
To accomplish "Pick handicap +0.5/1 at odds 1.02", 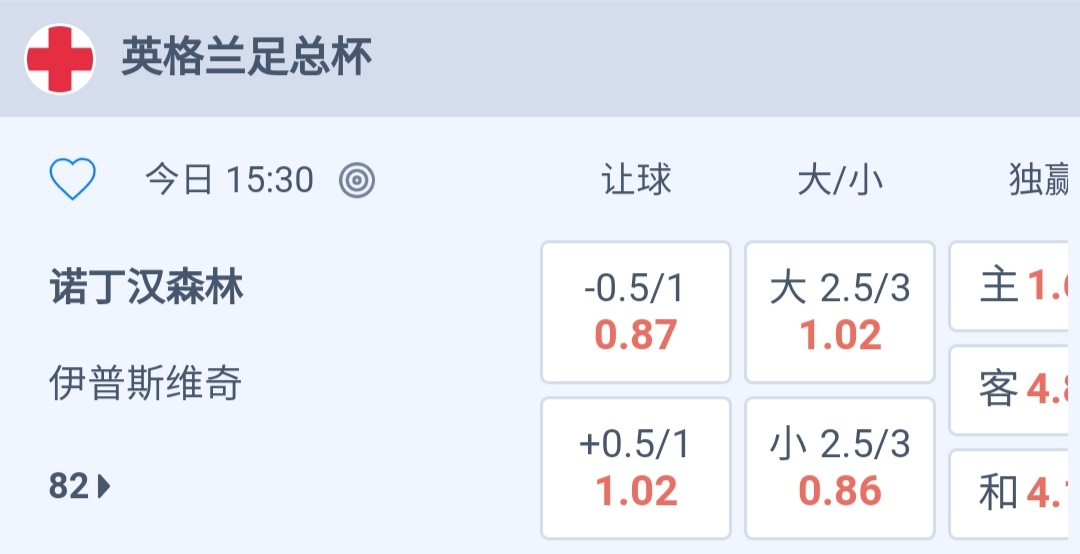I will coord(636,468).
